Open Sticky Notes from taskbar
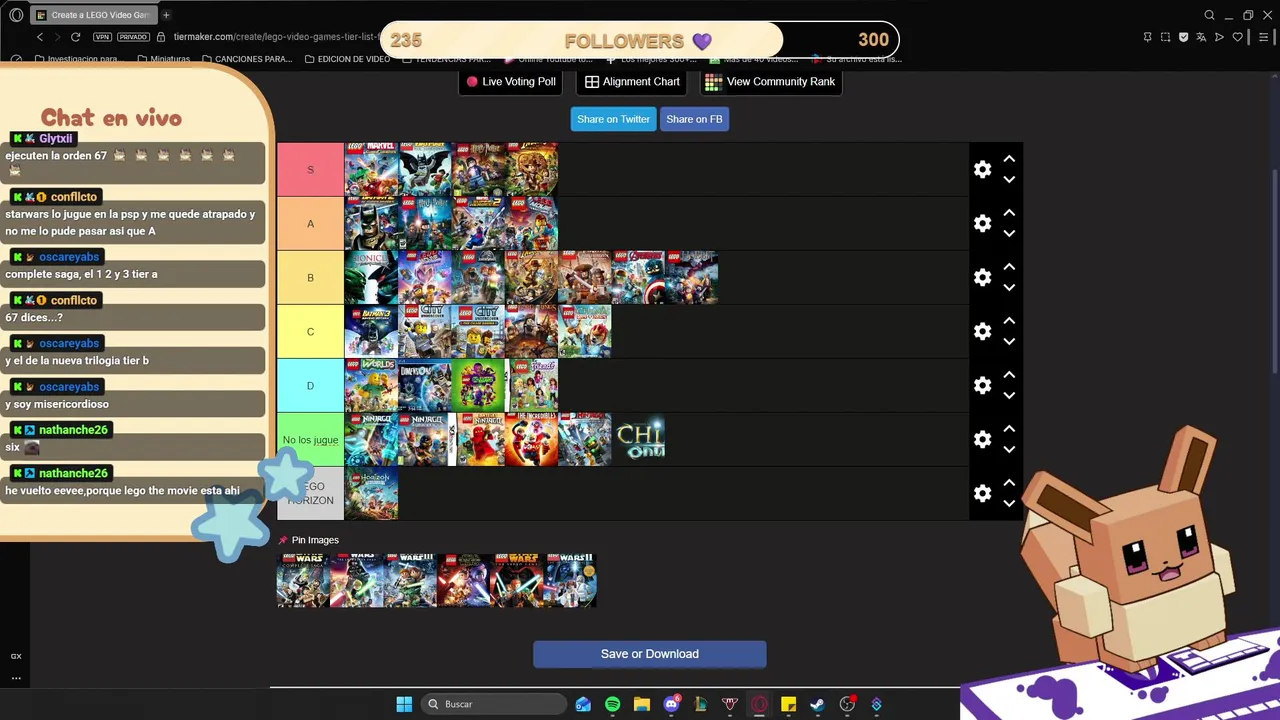Screen dimensions: 1280x720 point(788,704)
